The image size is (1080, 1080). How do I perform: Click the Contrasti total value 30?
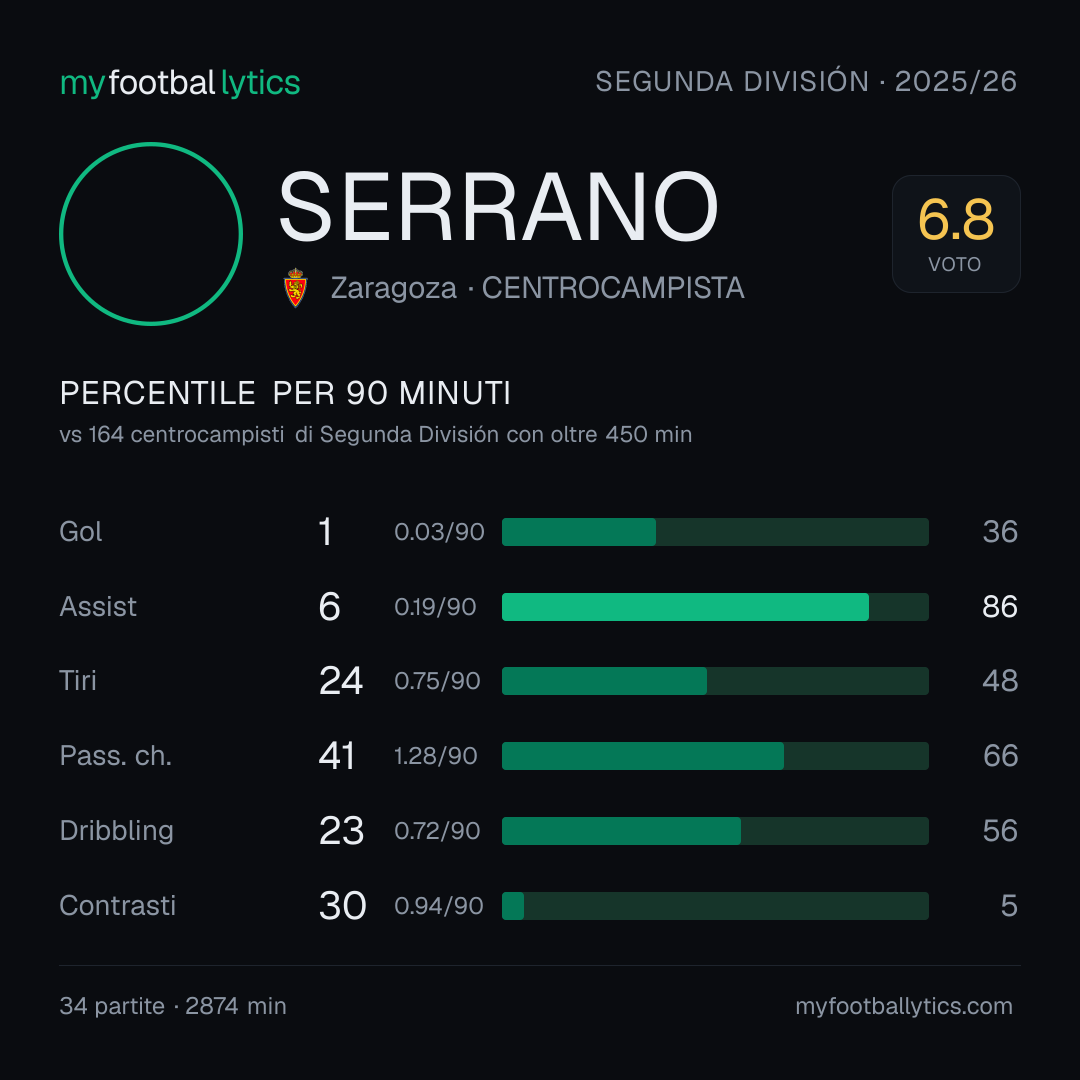click(342, 906)
